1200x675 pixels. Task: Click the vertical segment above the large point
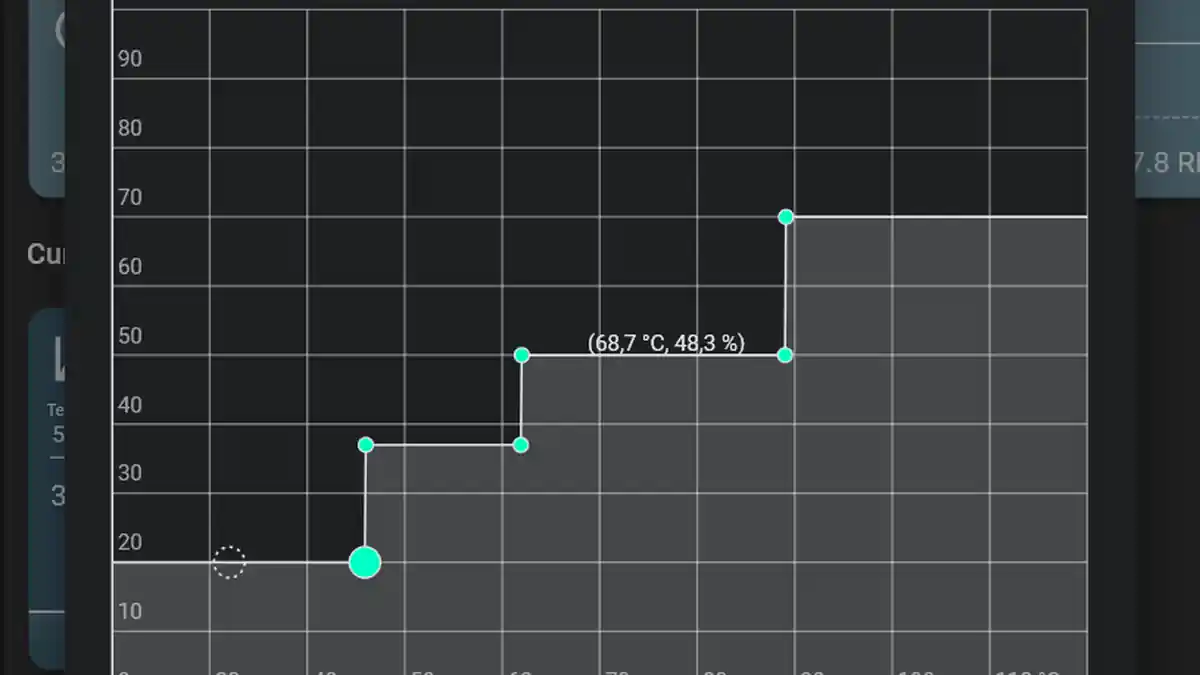tap(366, 498)
